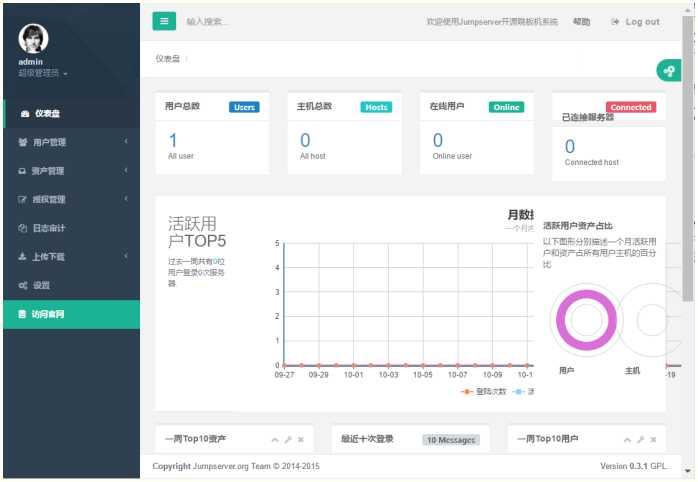Expand the 资产管理 submenu arrow
Viewport: 698px width, 482px height.
126,170
